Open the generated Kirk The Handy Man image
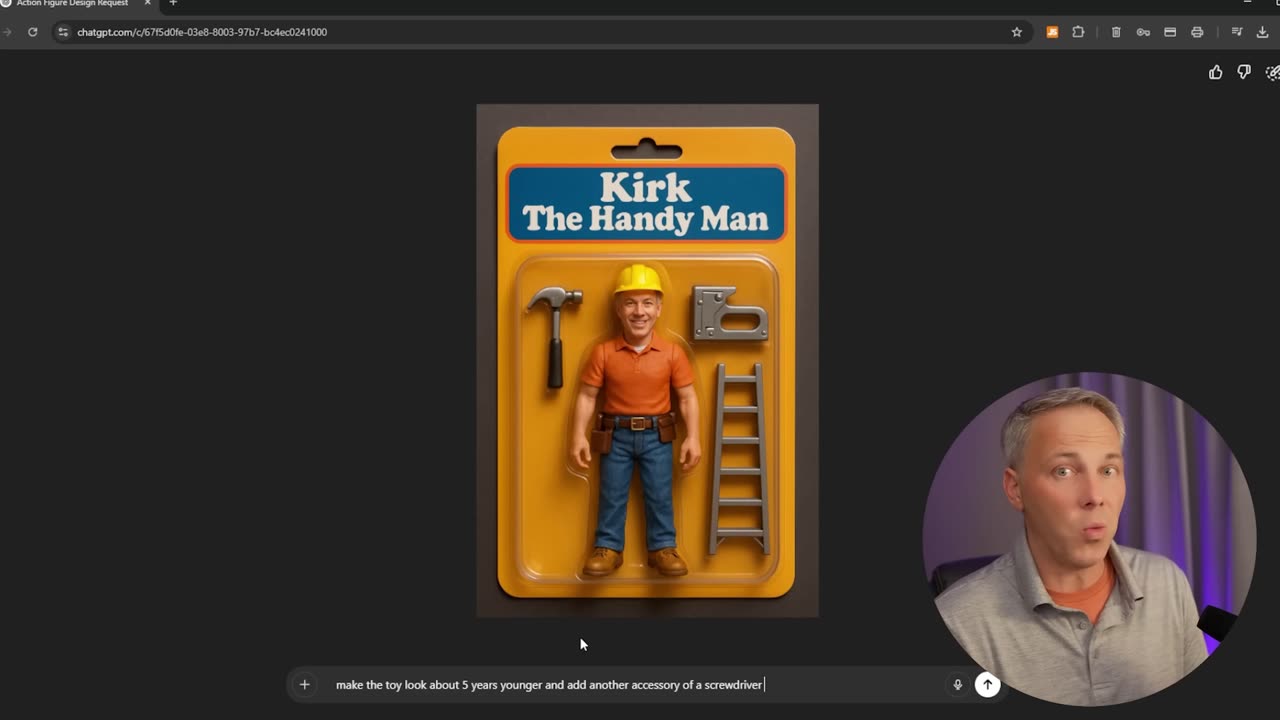Screen dimensions: 1280x720 click(x=647, y=360)
